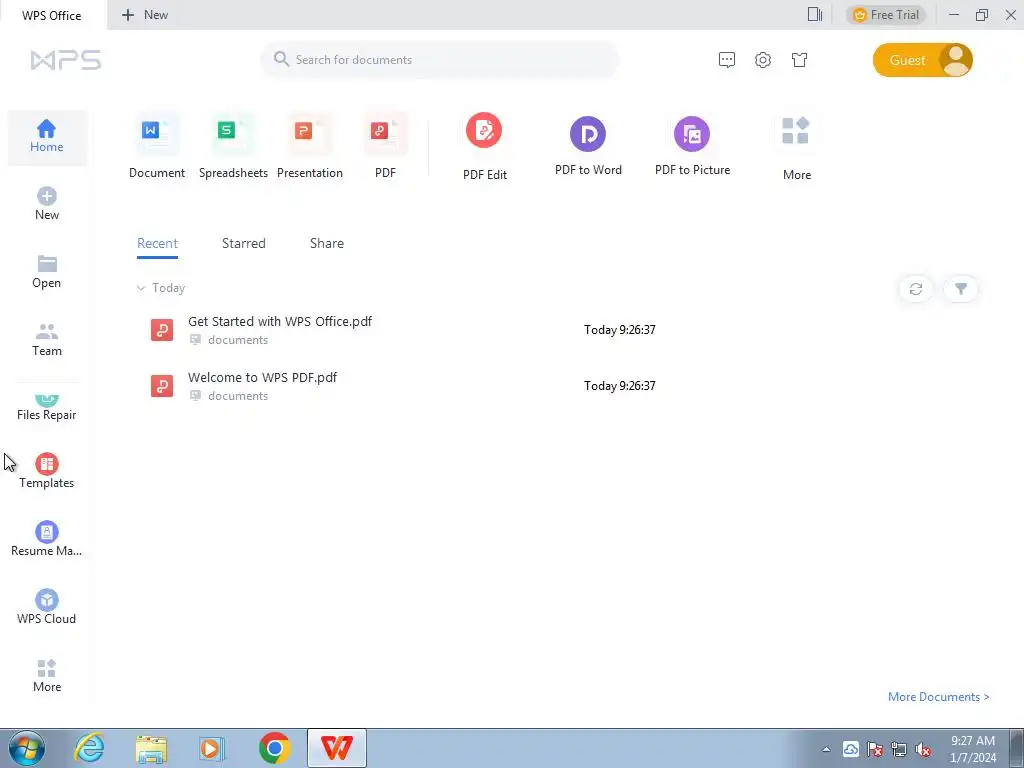1024x768 pixels.
Task: Open the feedback message icon
Action: click(x=726, y=60)
